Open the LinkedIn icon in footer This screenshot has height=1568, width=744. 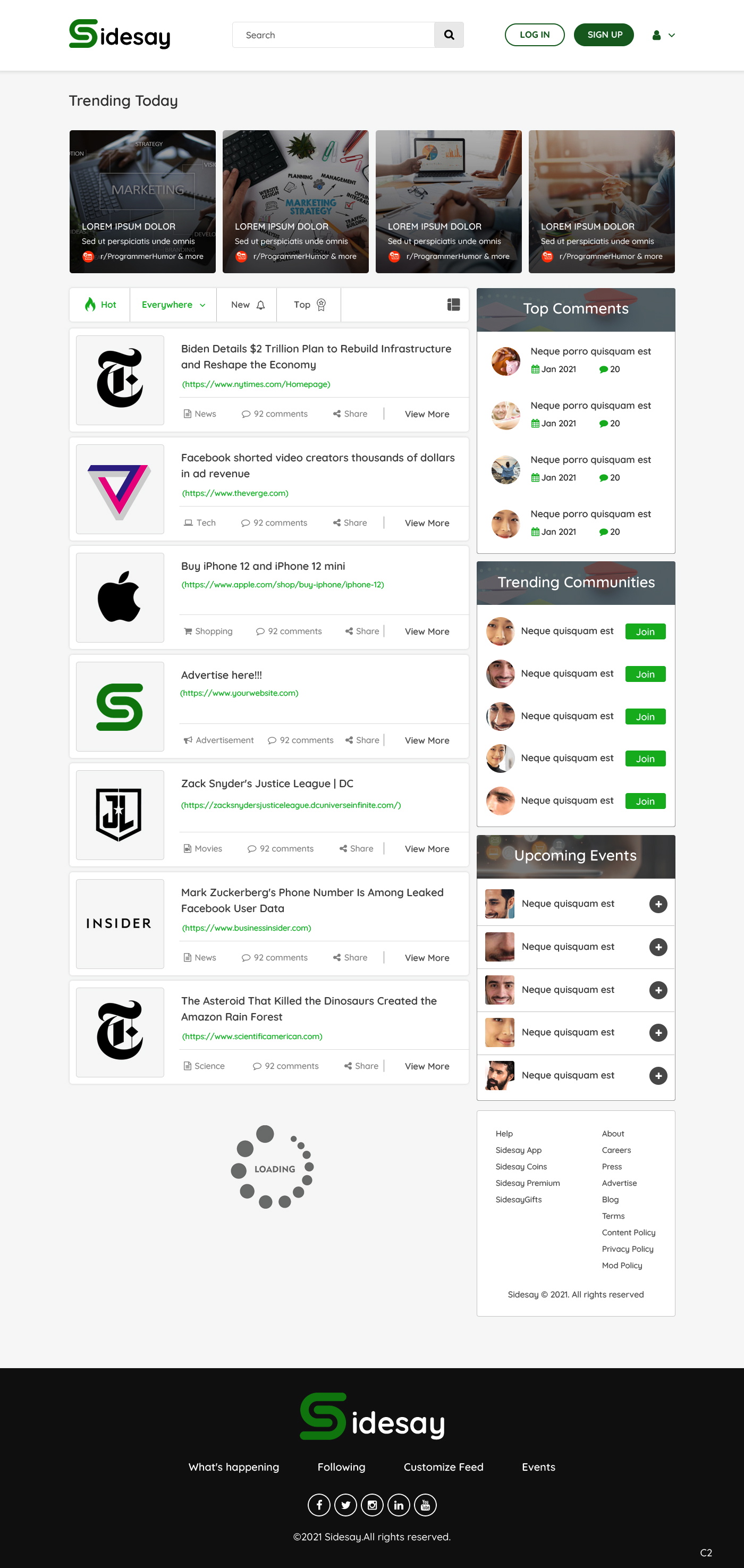pos(399,1505)
